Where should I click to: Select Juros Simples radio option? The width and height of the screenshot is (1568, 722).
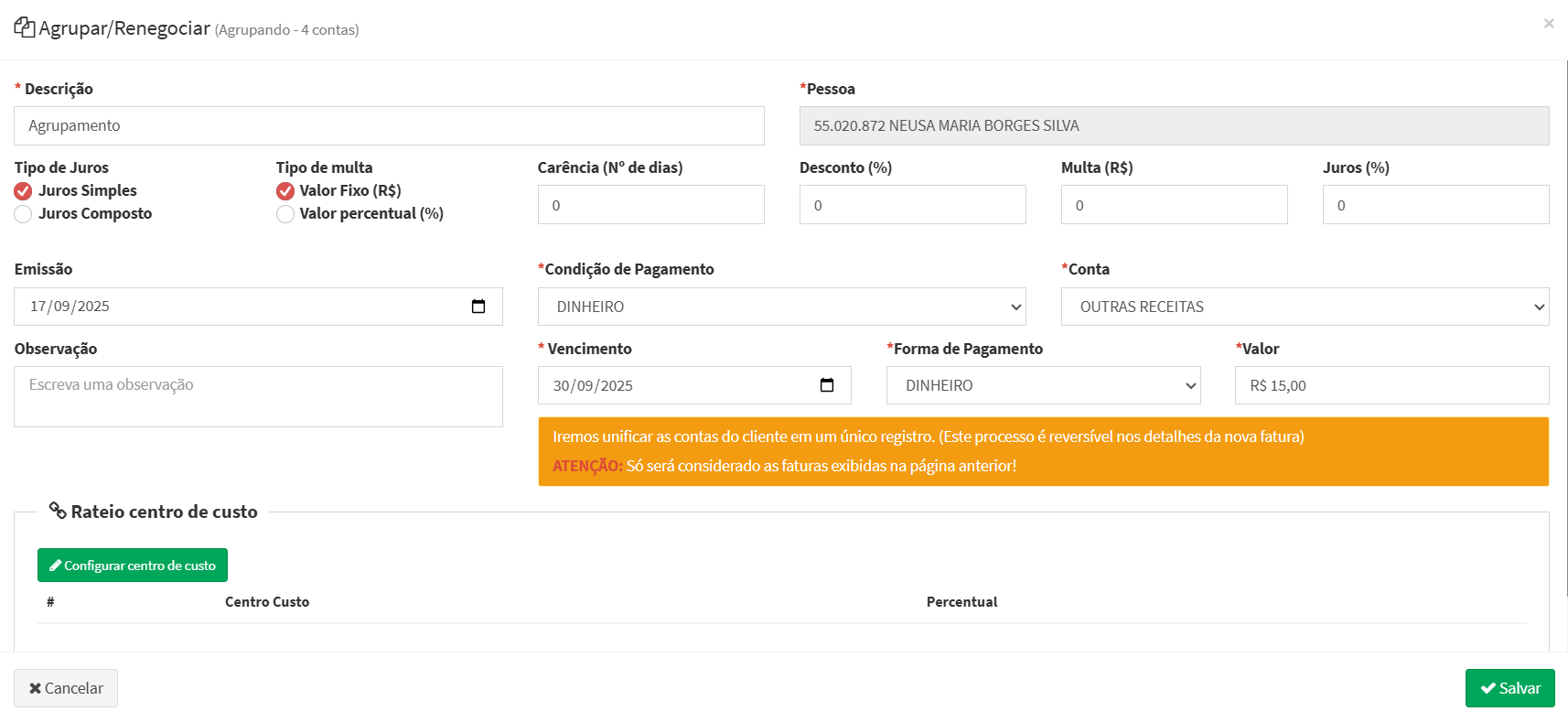[24, 191]
